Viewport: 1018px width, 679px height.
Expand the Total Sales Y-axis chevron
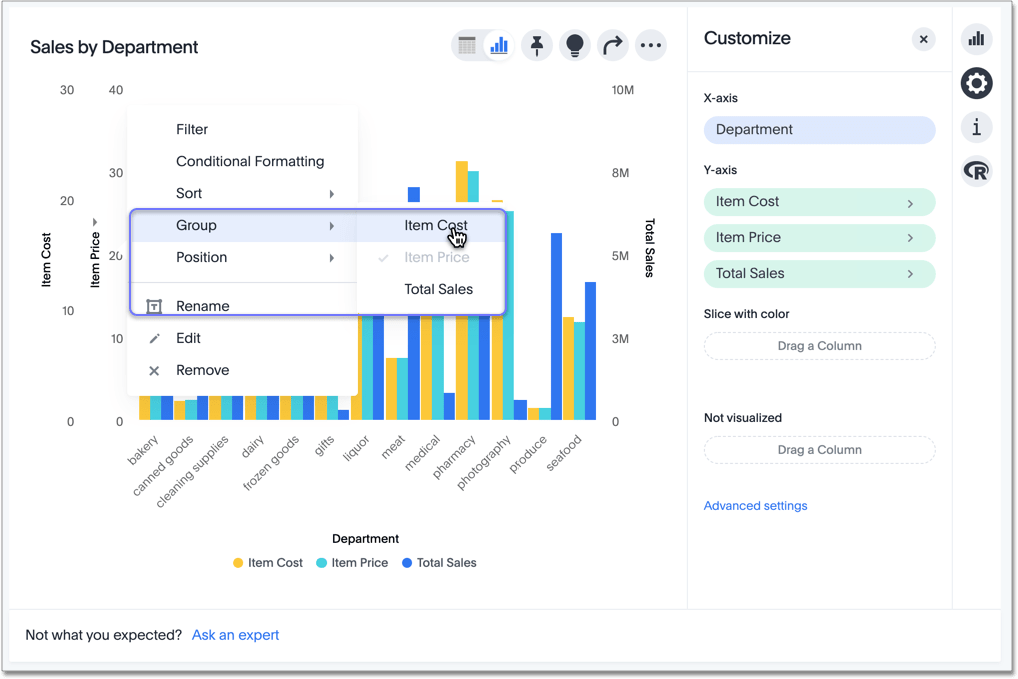coord(910,274)
